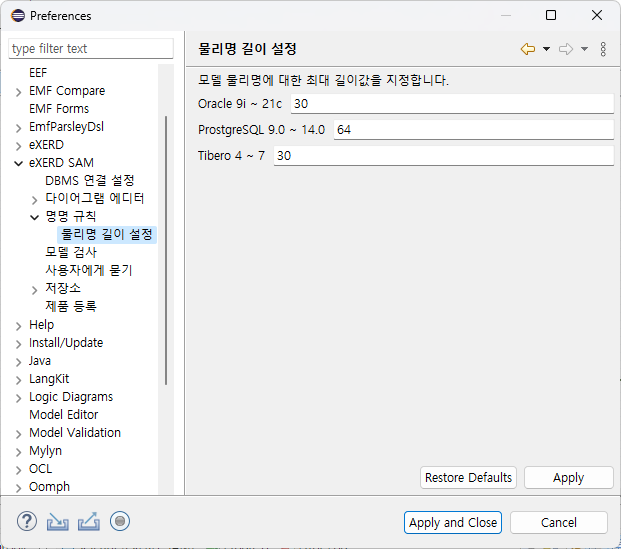Screen dimensions: 621x549
Task: Expand the 다이어그램 에디터 node
Action: (34, 200)
